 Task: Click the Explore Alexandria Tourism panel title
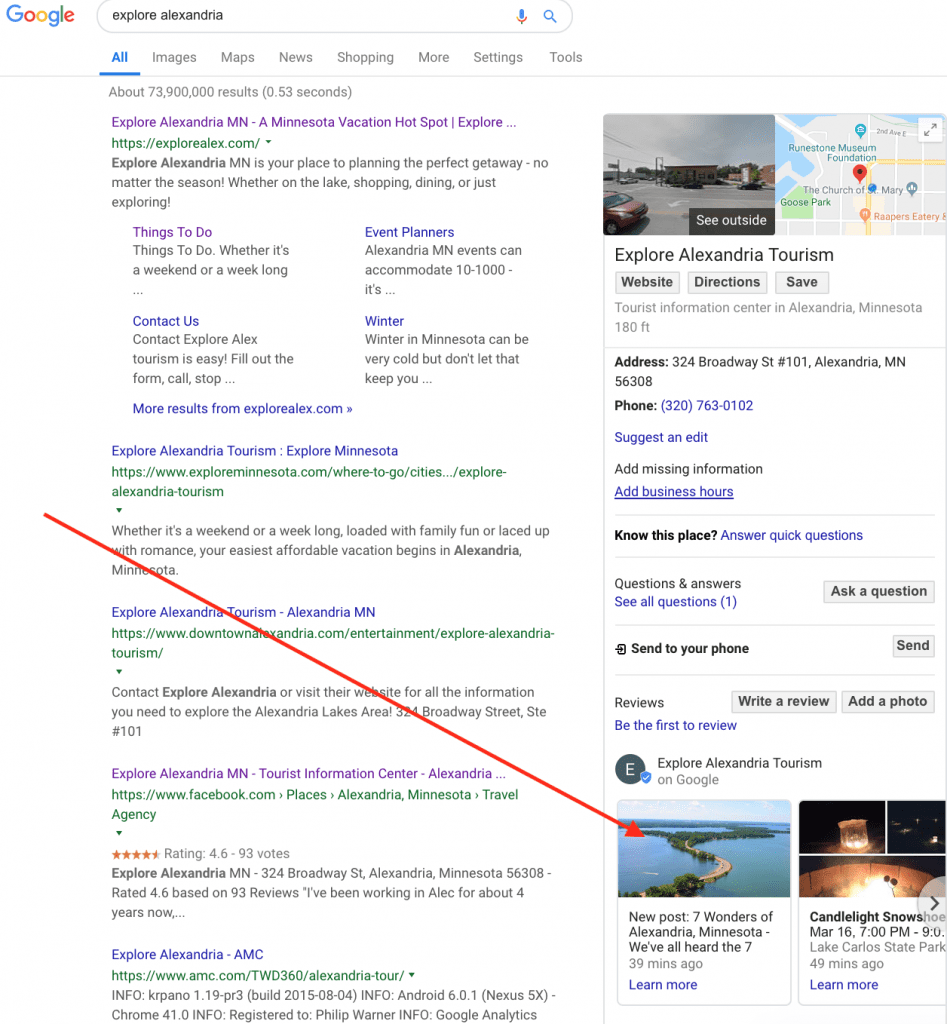point(724,255)
